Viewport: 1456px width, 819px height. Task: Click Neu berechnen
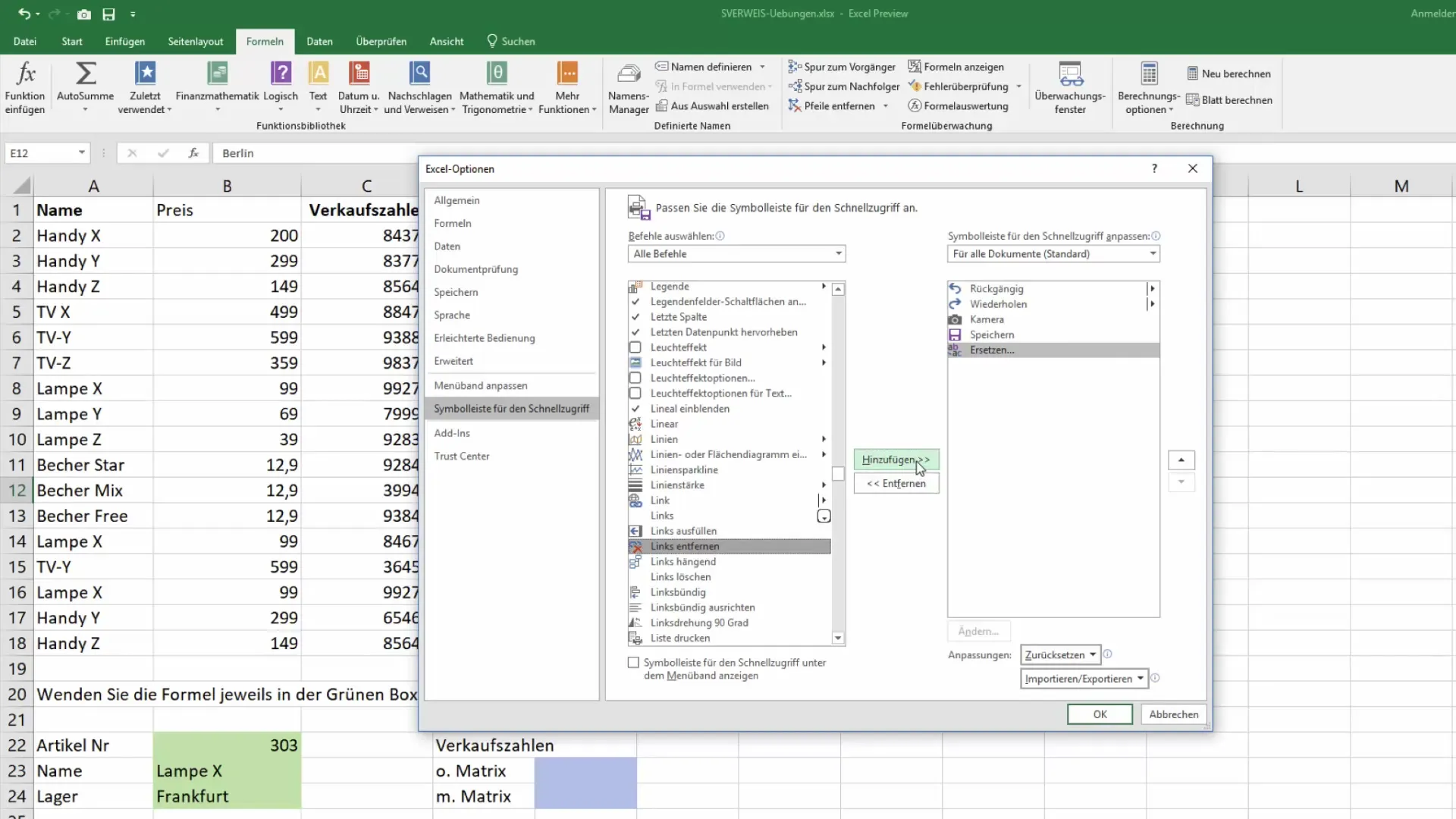[x=1228, y=74]
